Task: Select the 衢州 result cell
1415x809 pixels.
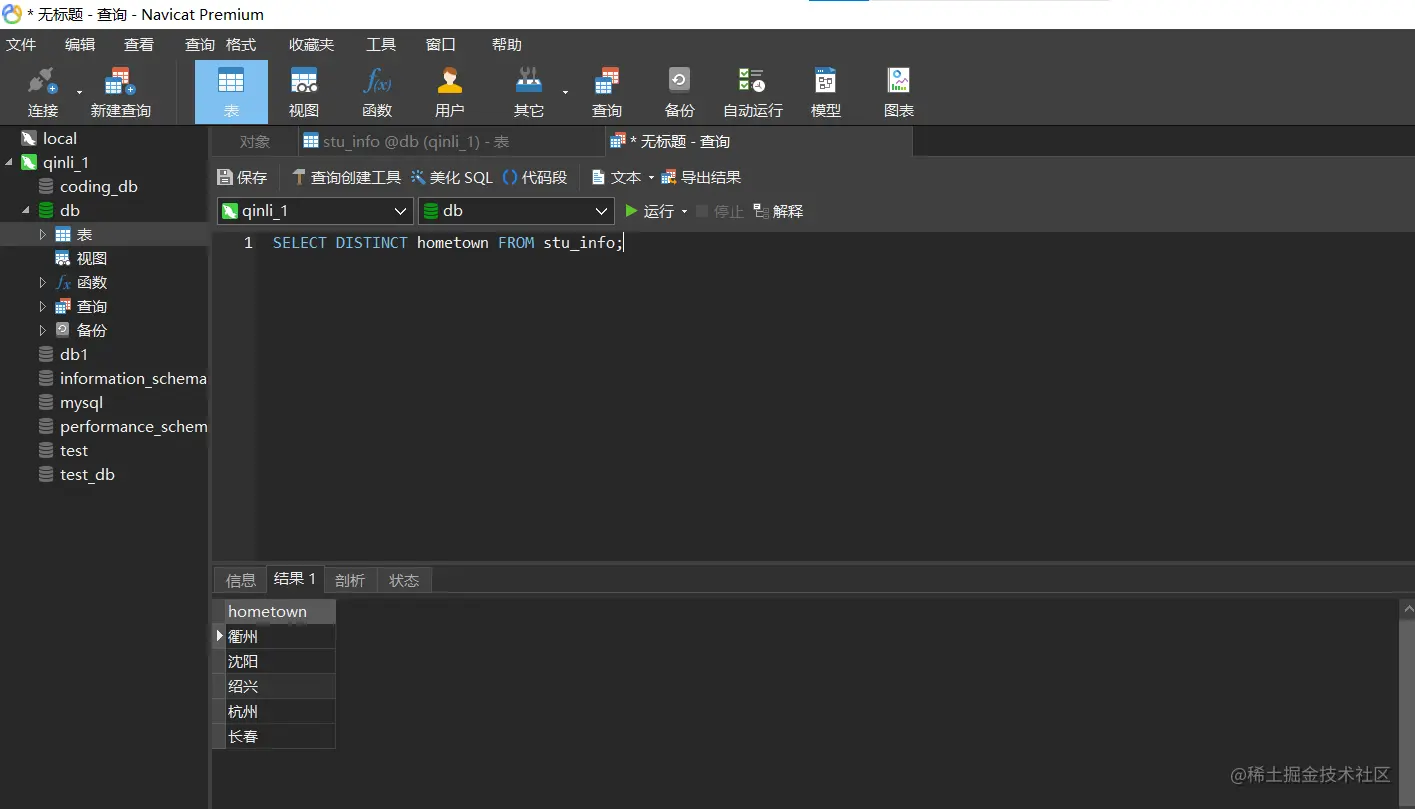Action: (280, 636)
